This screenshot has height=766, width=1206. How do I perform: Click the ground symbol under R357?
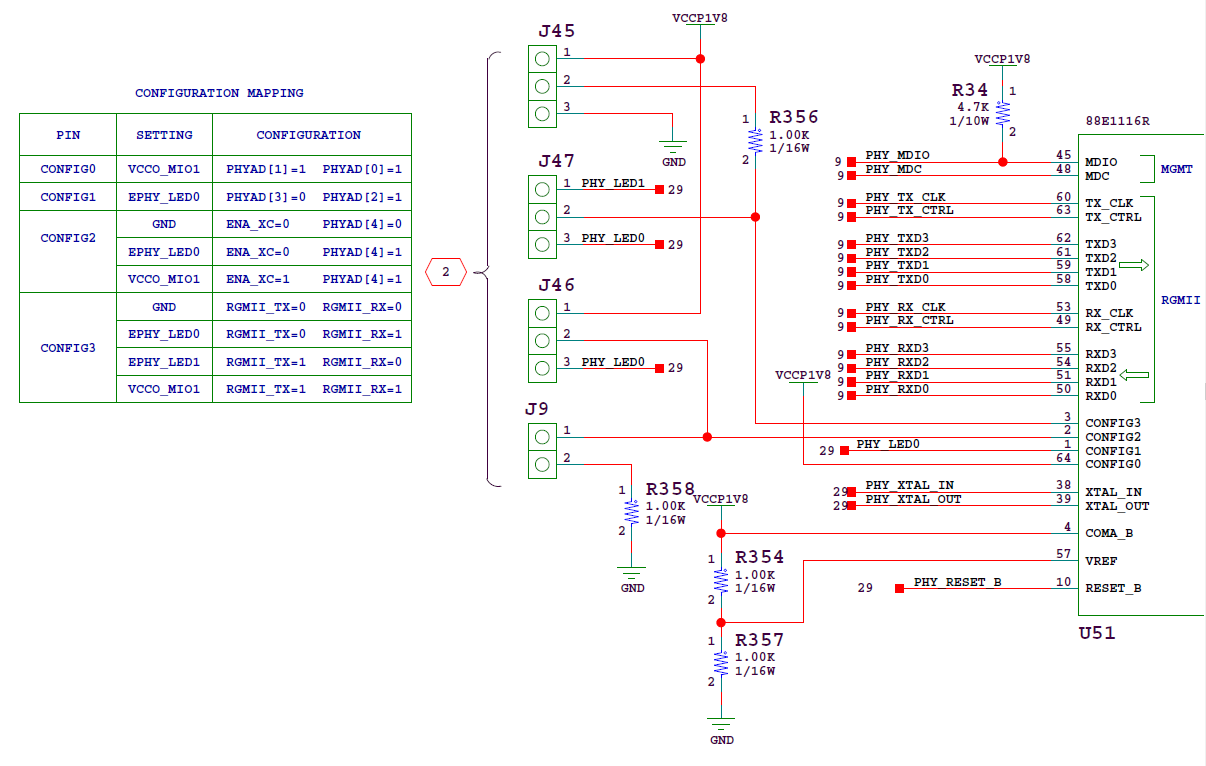click(720, 724)
